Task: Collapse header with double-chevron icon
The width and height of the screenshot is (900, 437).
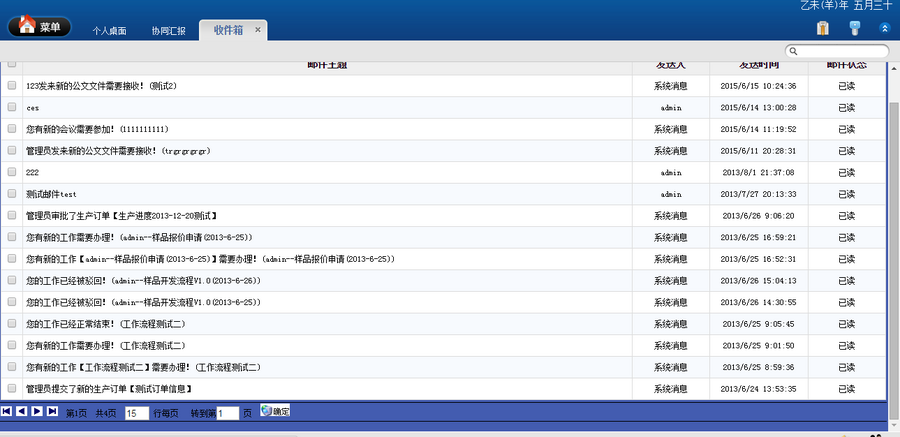Action: (x=885, y=28)
